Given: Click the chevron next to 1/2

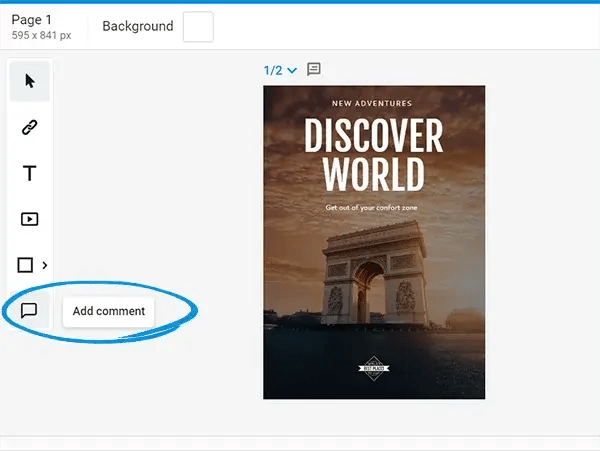Looking at the screenshot, I should [x=292, y=71].
